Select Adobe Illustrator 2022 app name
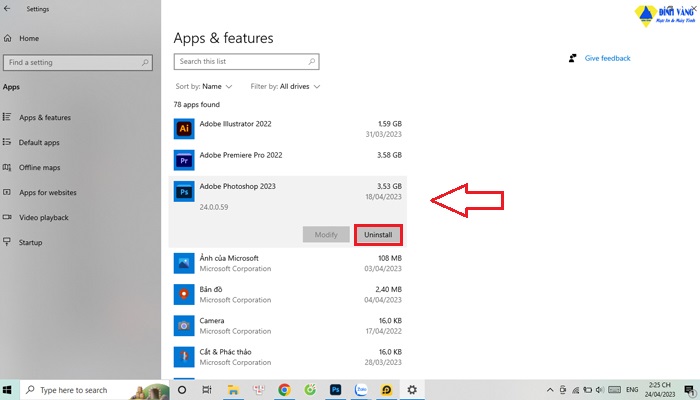Screen dimensions: 700x400 (x=235, y=124)
